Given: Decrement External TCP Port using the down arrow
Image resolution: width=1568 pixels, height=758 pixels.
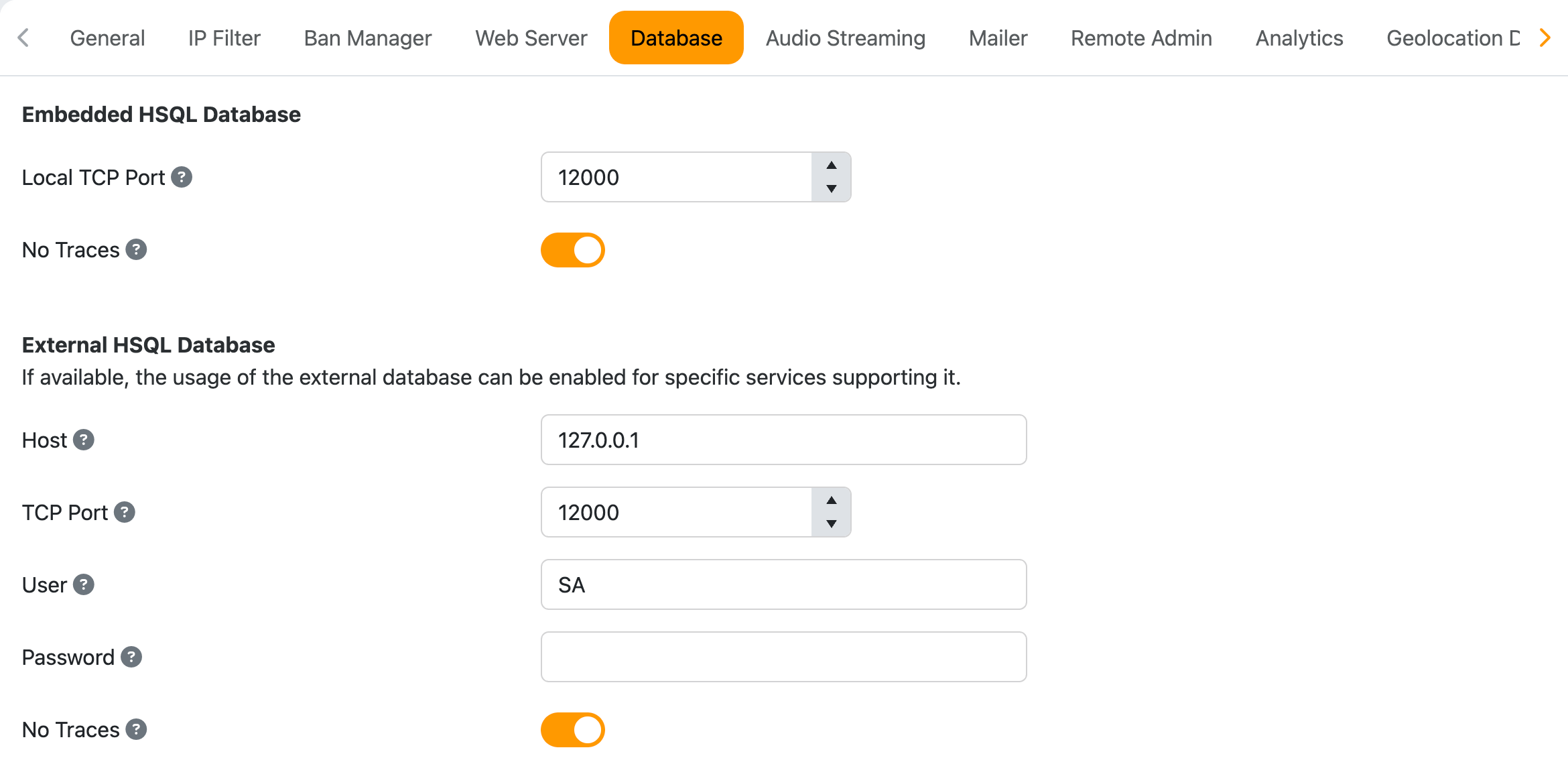Looking at the screenshot, I should click(832, 524).
